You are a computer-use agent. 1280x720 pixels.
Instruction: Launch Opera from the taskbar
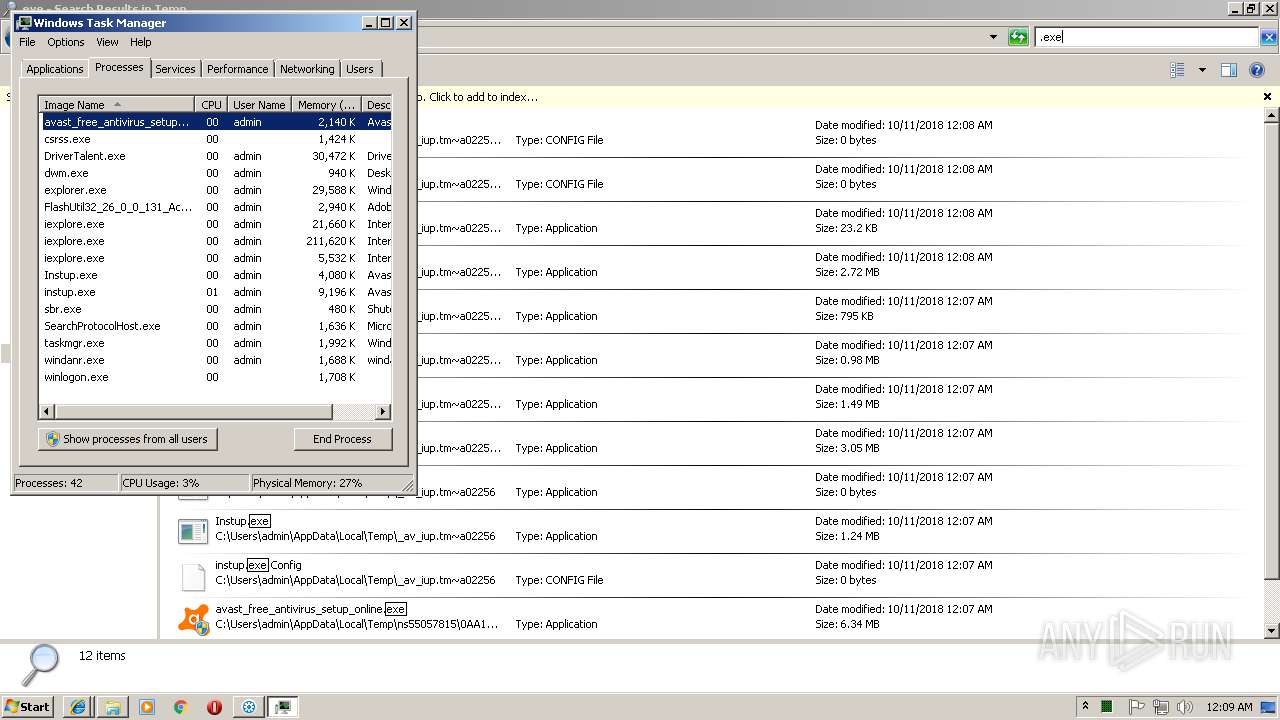coord(214,707)
